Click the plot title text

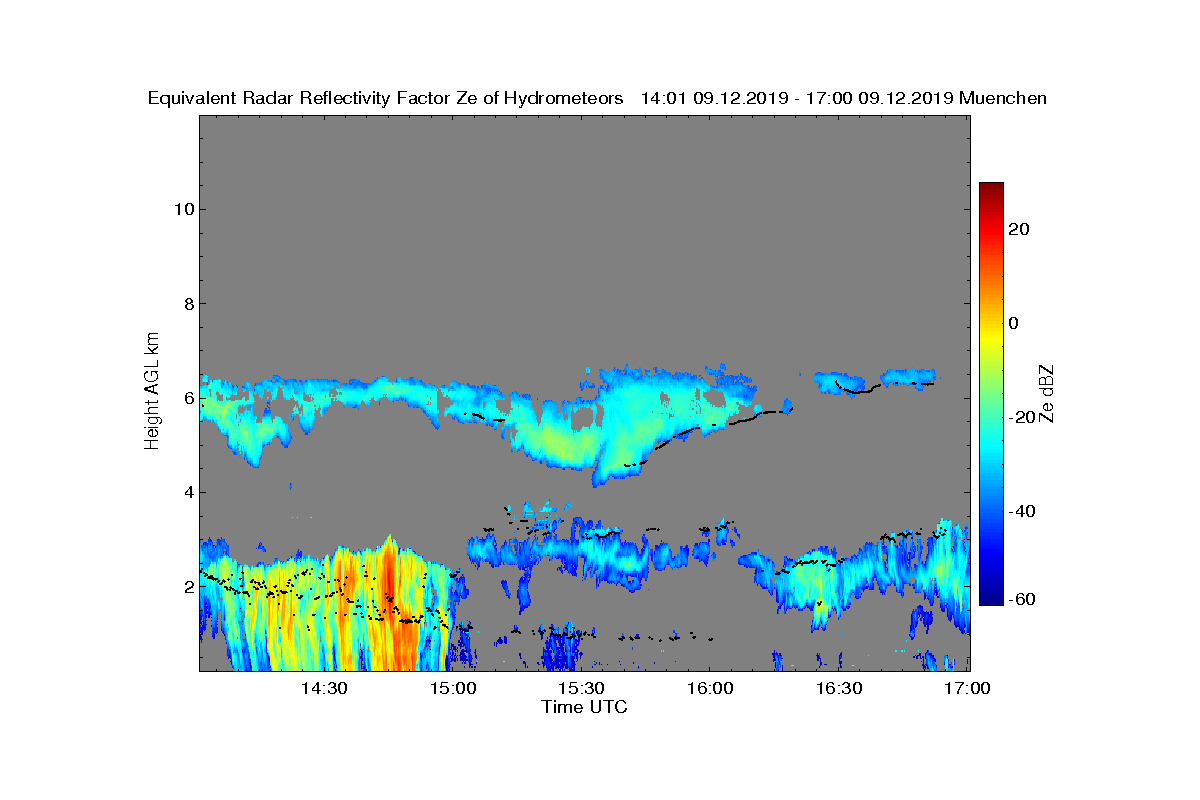click(x=597, y=98)
